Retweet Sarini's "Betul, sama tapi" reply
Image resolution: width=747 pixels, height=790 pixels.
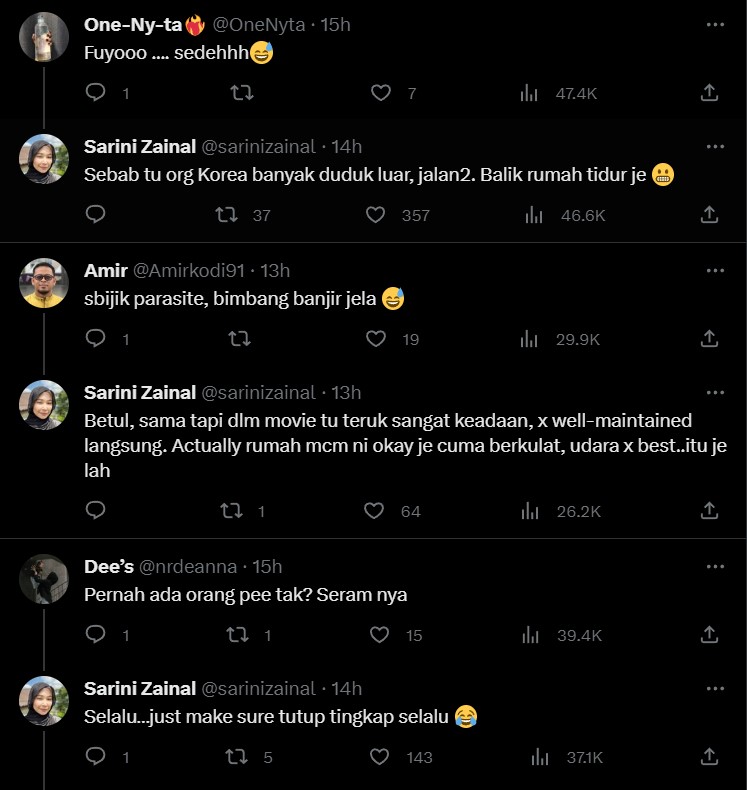pyautogui.click(x=231, y=511)
